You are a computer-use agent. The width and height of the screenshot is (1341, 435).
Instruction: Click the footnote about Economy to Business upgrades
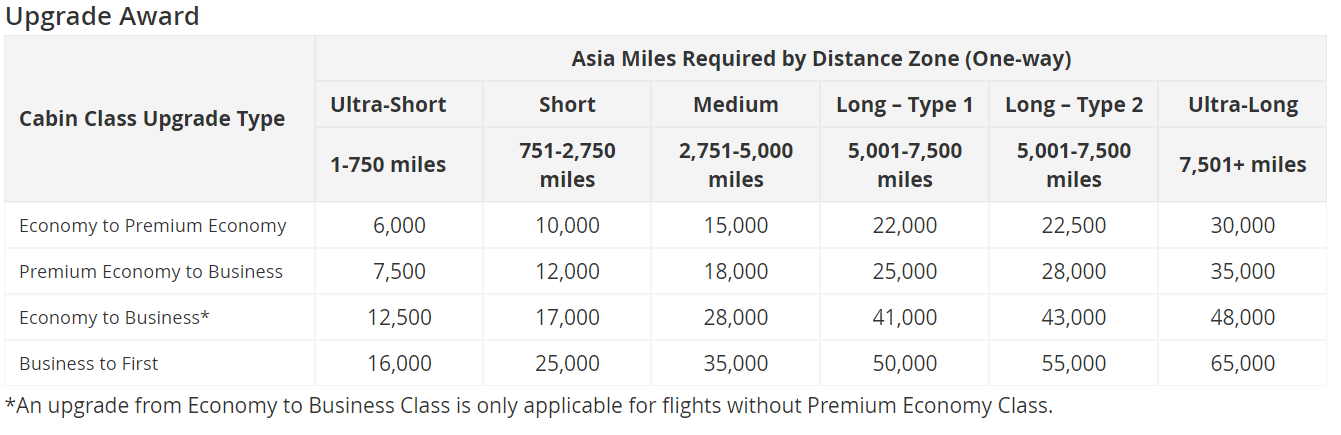coord(529,406)
